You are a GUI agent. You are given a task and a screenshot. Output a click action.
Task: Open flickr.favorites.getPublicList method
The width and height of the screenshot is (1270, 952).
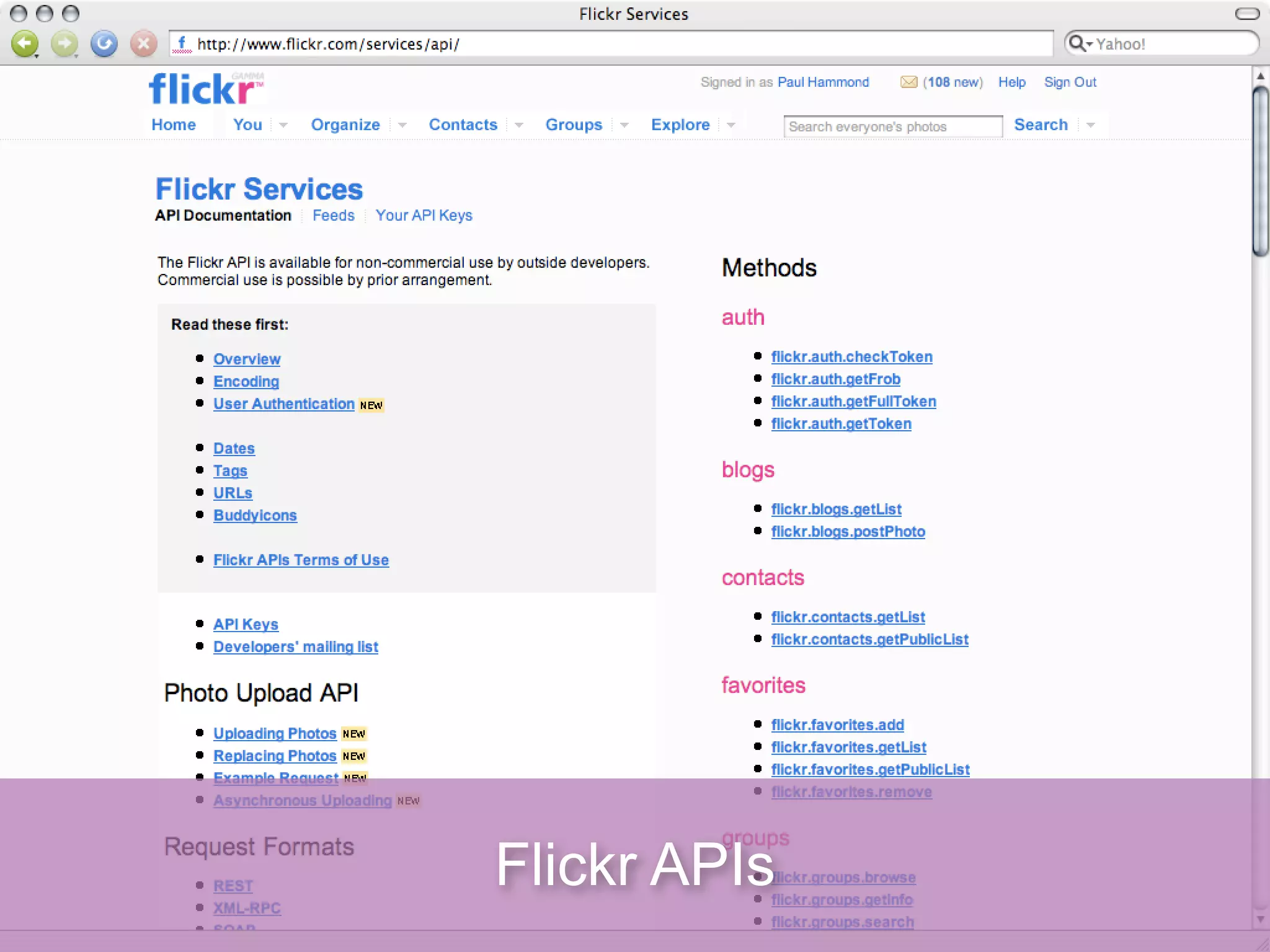(870, 769)
